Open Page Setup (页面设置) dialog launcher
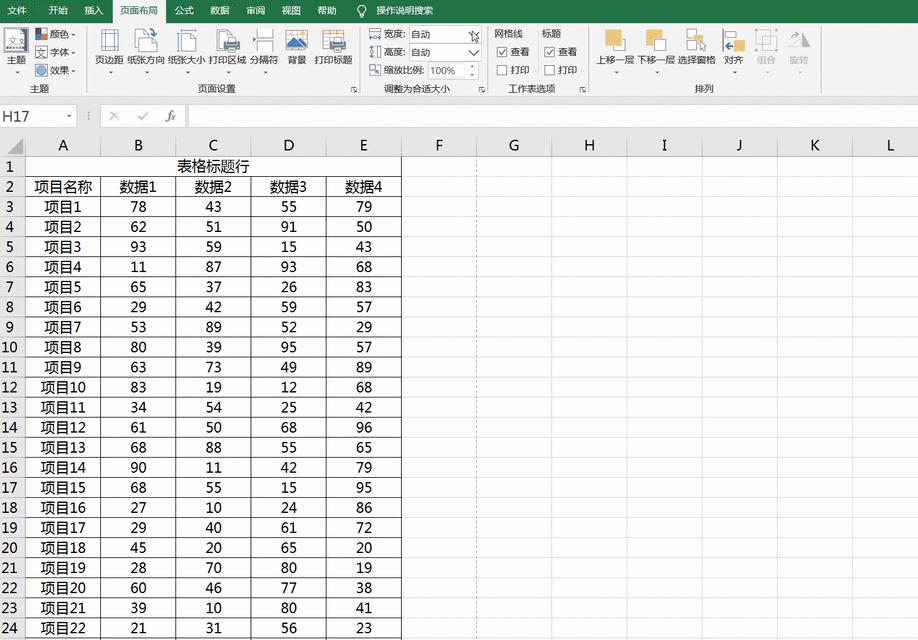The width and height of the screenshot is (918, 640). (x=354, y=90)
